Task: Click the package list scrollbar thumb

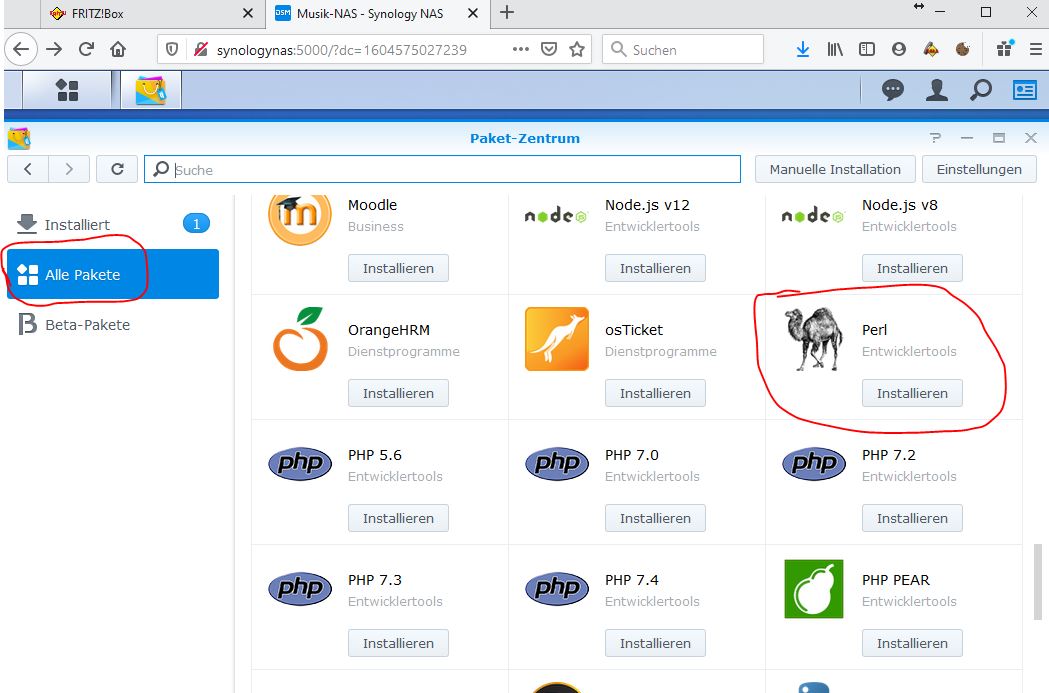Action: click(1038, 582)
